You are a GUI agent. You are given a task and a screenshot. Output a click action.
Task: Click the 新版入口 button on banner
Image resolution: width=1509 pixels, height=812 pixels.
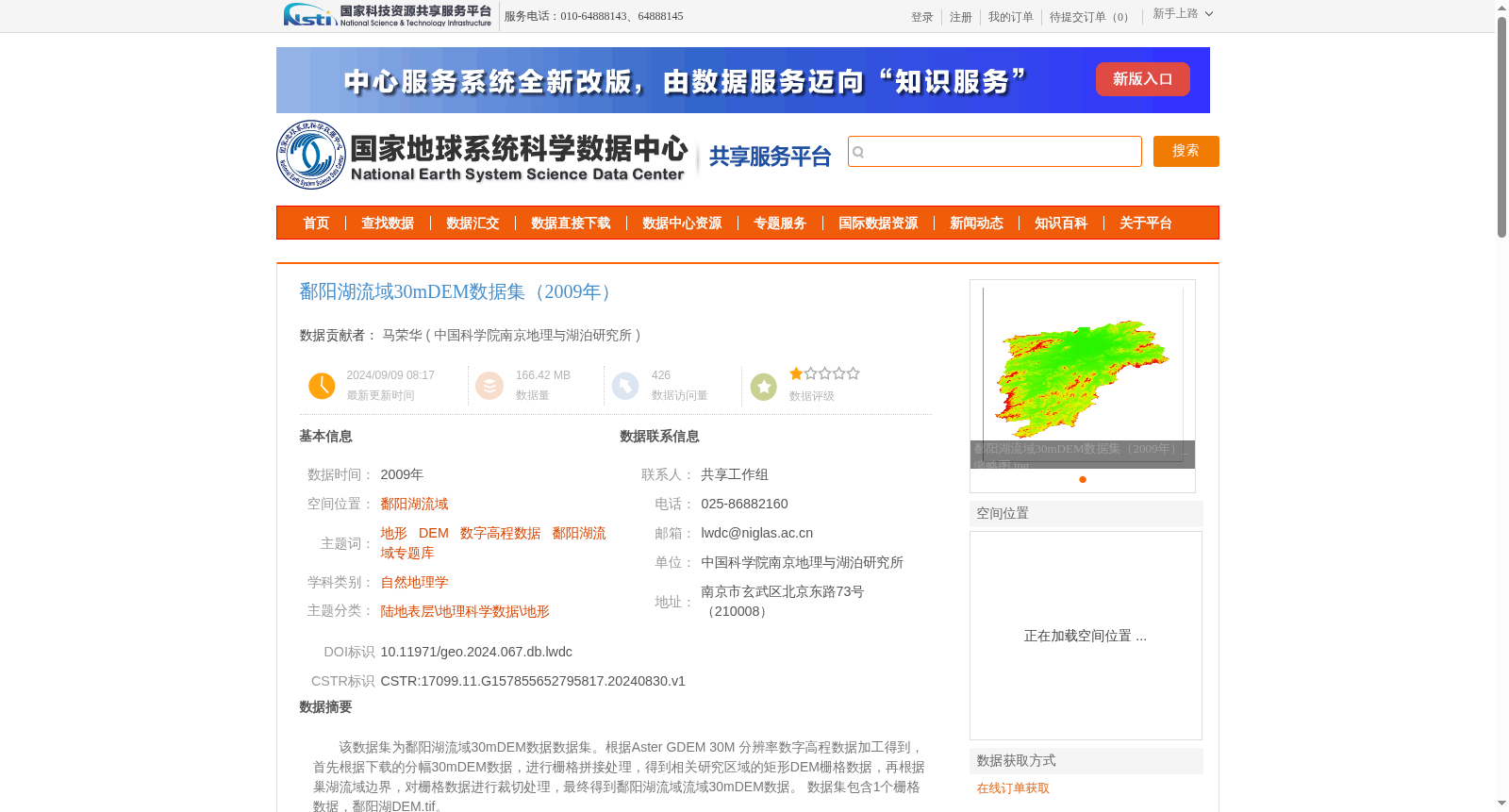1142,79
